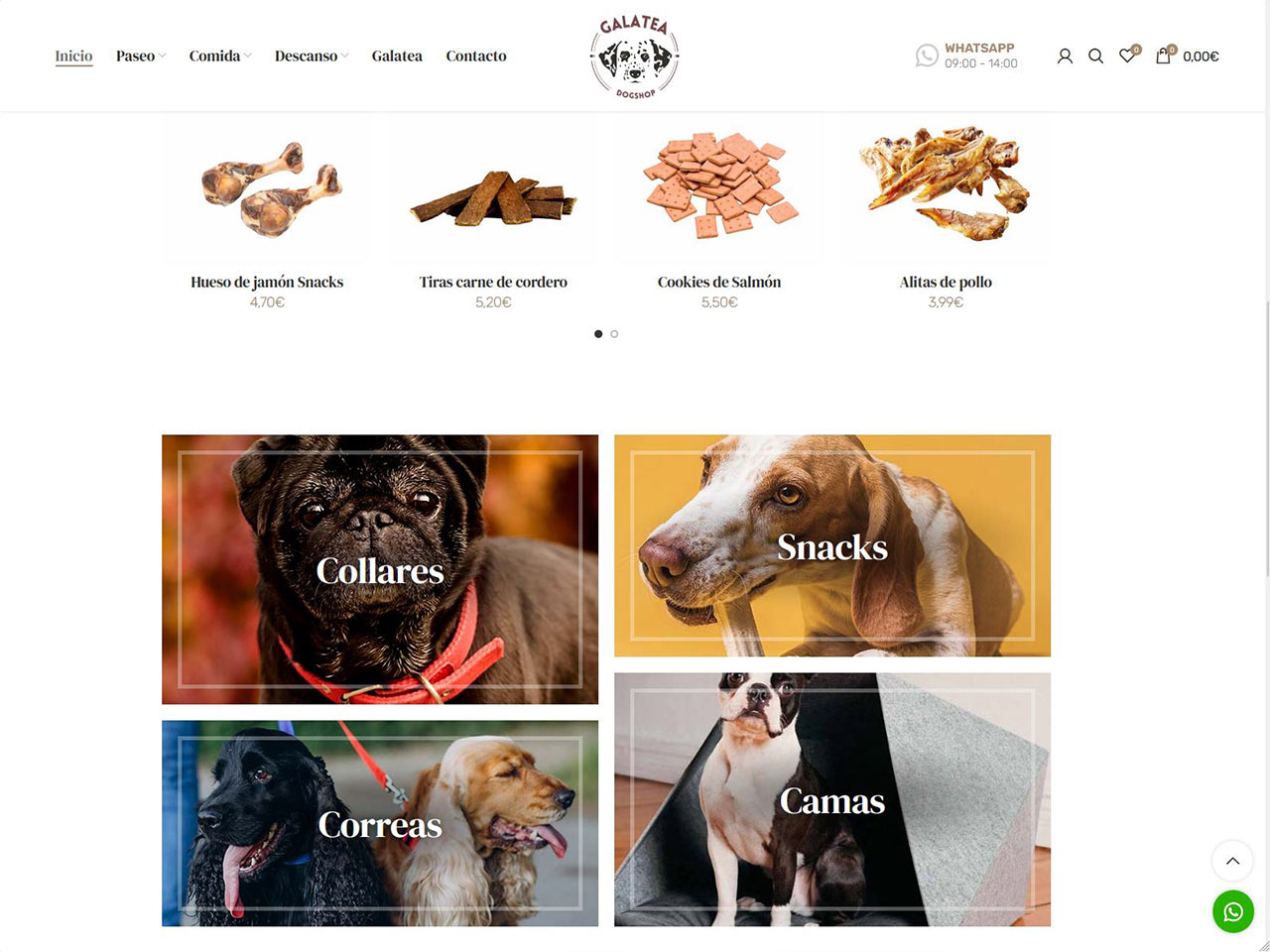The image size is (1270, 952).
Task: Open the Cookies de Salmón product link
Action: point(719,282)
